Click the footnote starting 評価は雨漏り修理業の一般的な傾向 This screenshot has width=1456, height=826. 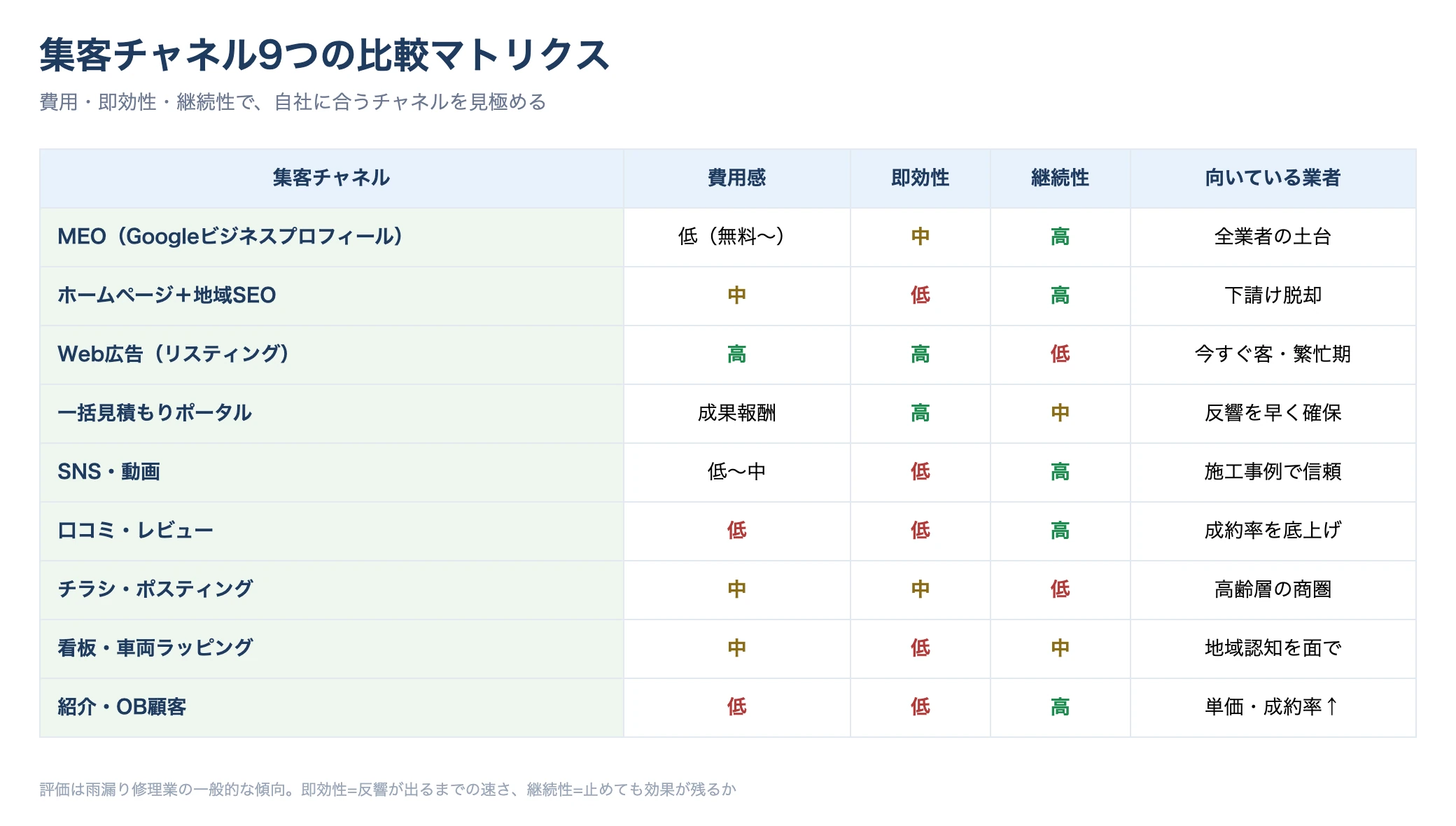[x=388, y=790]
